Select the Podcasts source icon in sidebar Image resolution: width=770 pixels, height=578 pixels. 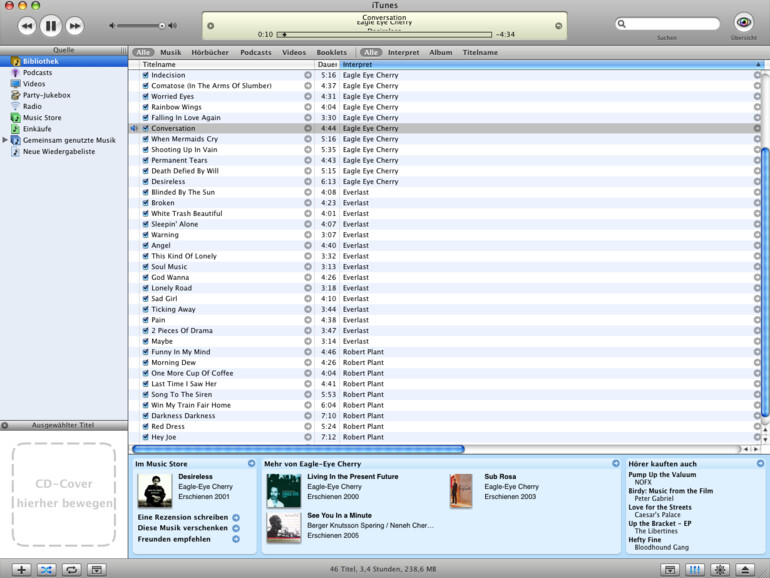[15, 73]
